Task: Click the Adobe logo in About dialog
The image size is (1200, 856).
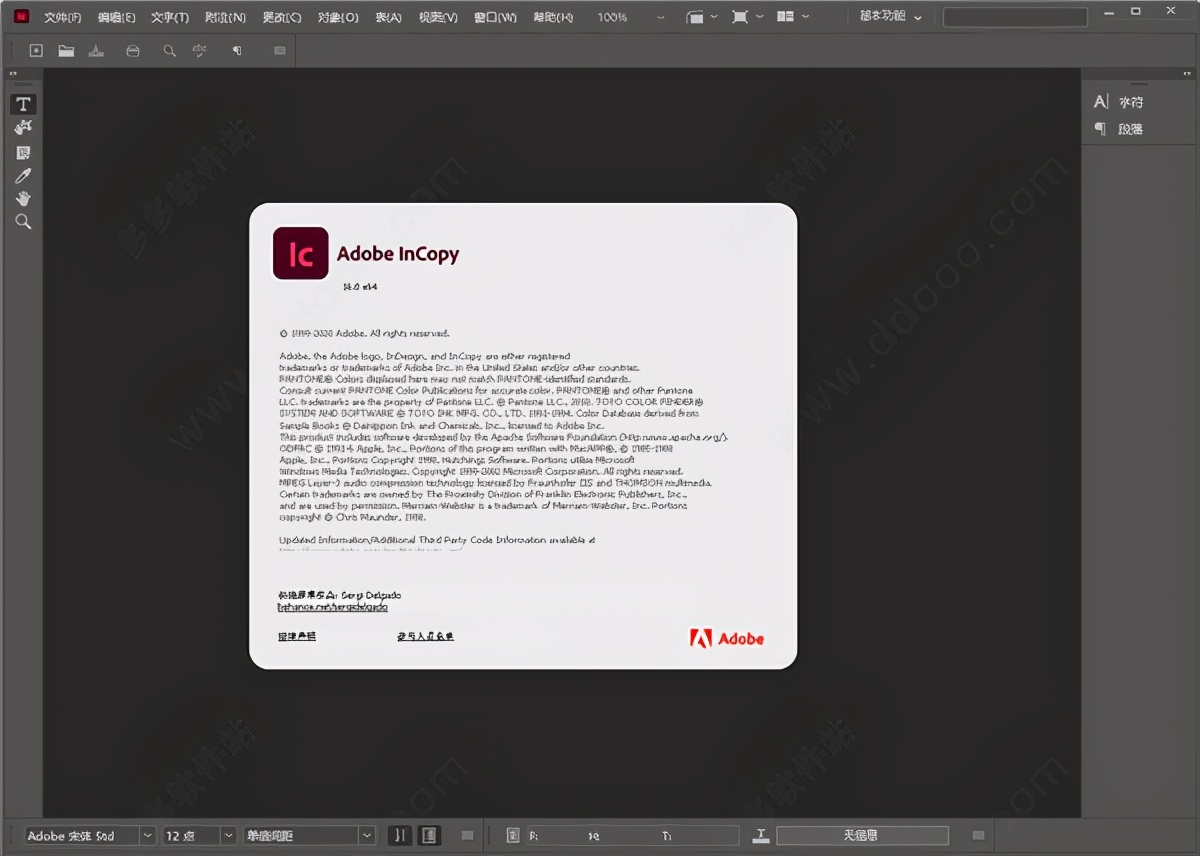Action: coord(727,638)
